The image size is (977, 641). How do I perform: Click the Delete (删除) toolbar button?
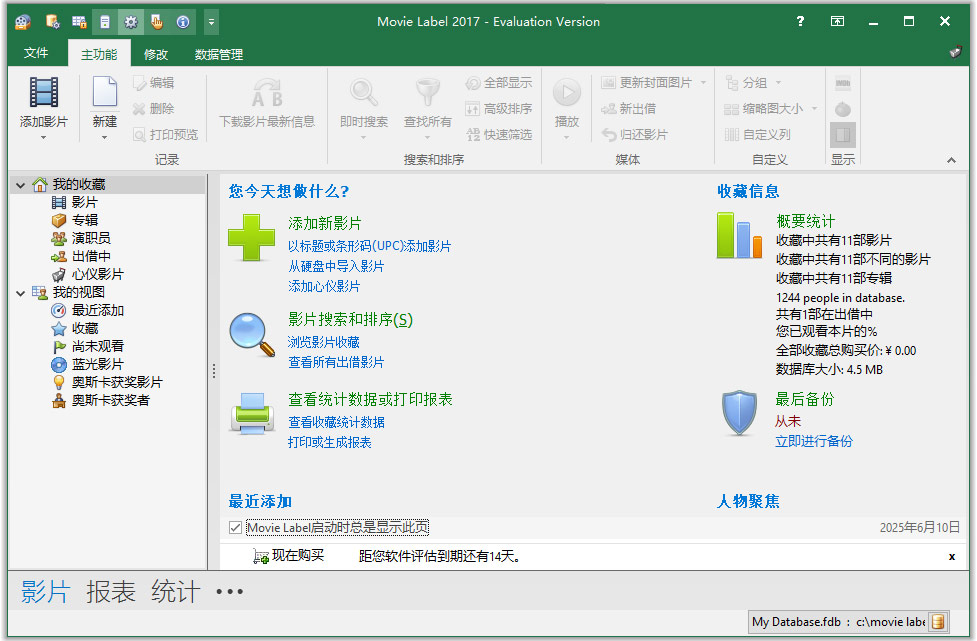tap(154, 109)
